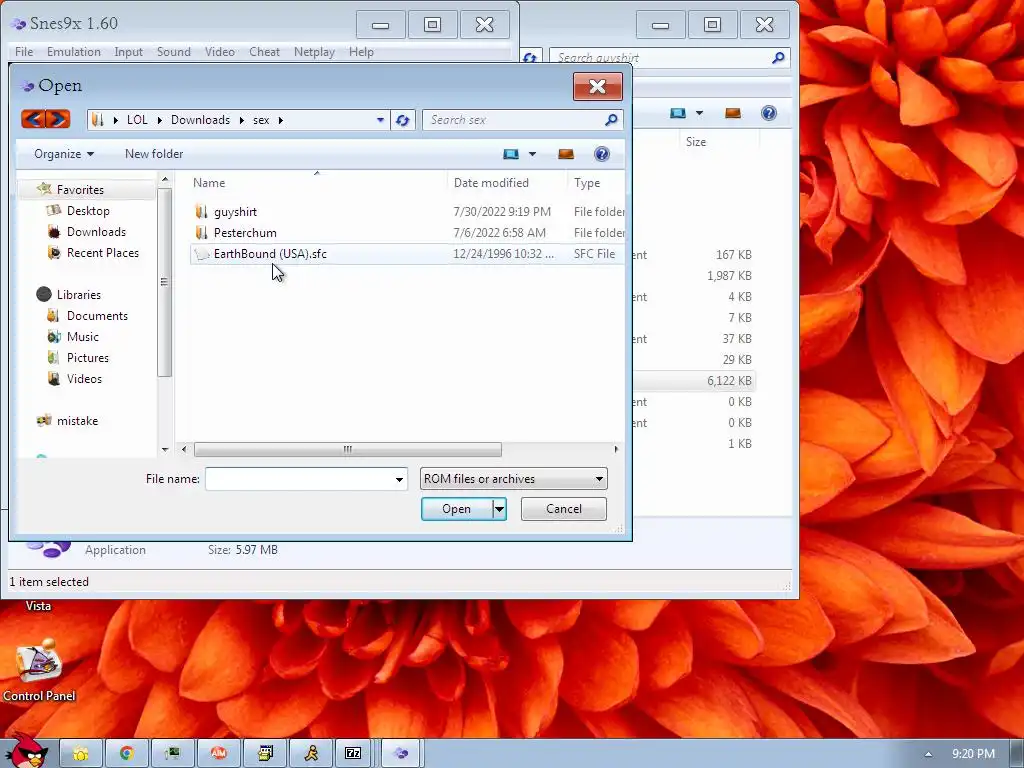Show the preview pane in Open dialog
Image resolution: width=1024 pixels, height=768 pixels.
pyautogui.click(x=566, y=154)
